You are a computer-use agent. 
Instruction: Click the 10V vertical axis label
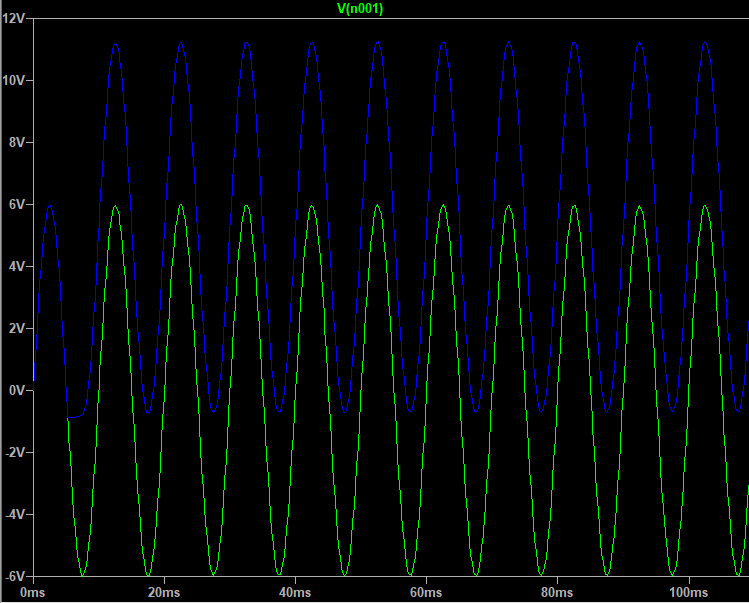pyautogui.click(x=13, y=80)
